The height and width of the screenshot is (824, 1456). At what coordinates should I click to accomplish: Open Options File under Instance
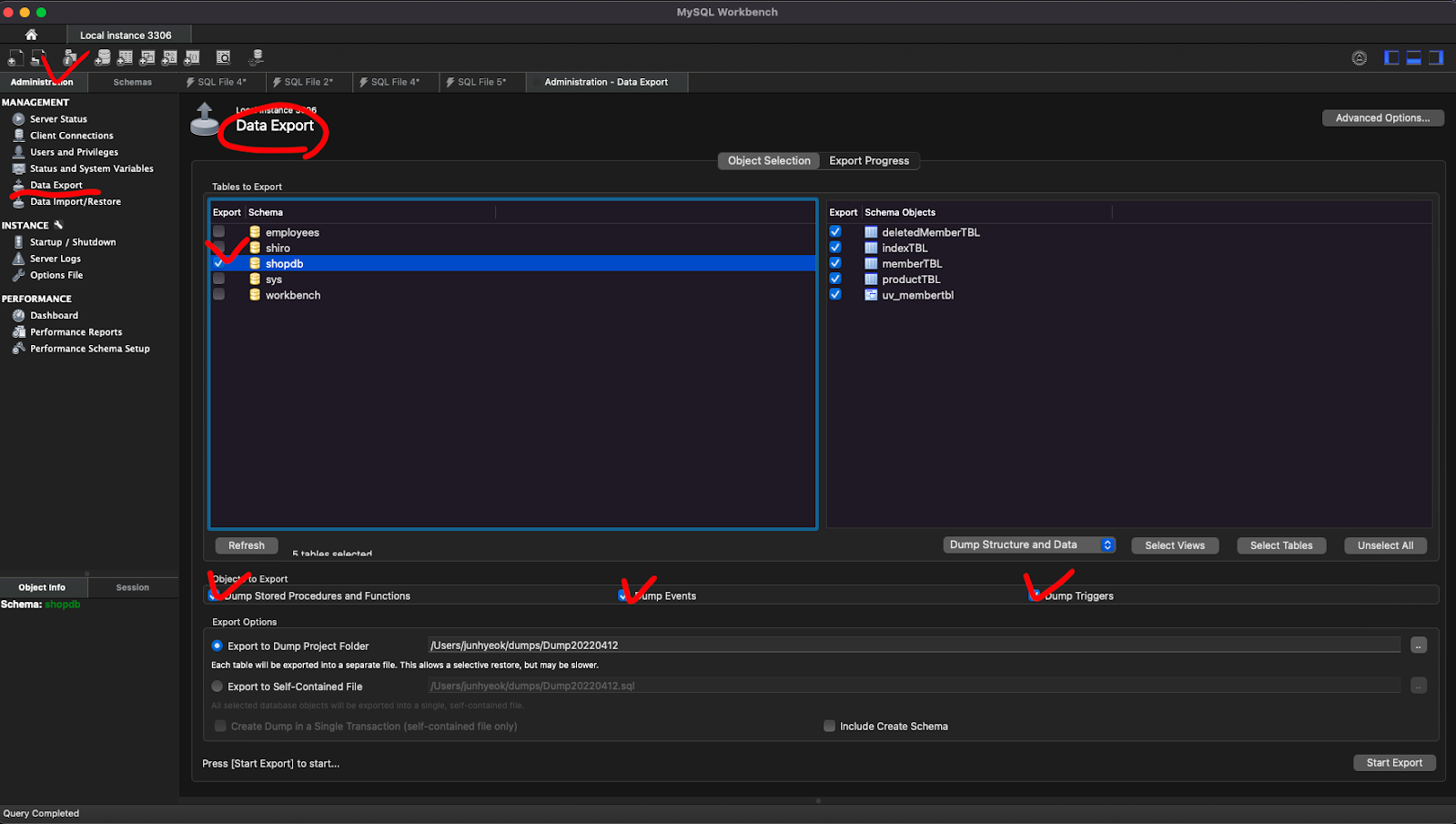pyautogui.click(x=56, y=275)
